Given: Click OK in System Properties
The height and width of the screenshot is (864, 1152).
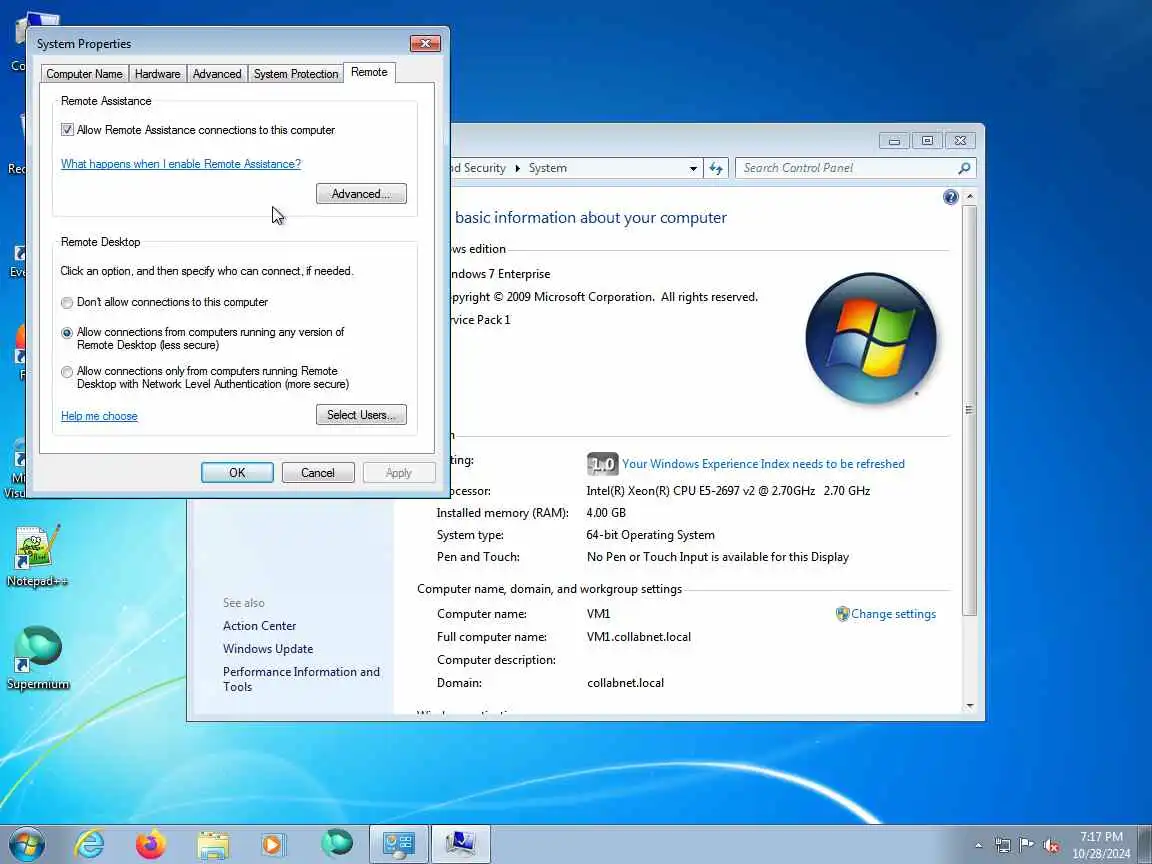Looking at the screenshot, I should (237, 472).
